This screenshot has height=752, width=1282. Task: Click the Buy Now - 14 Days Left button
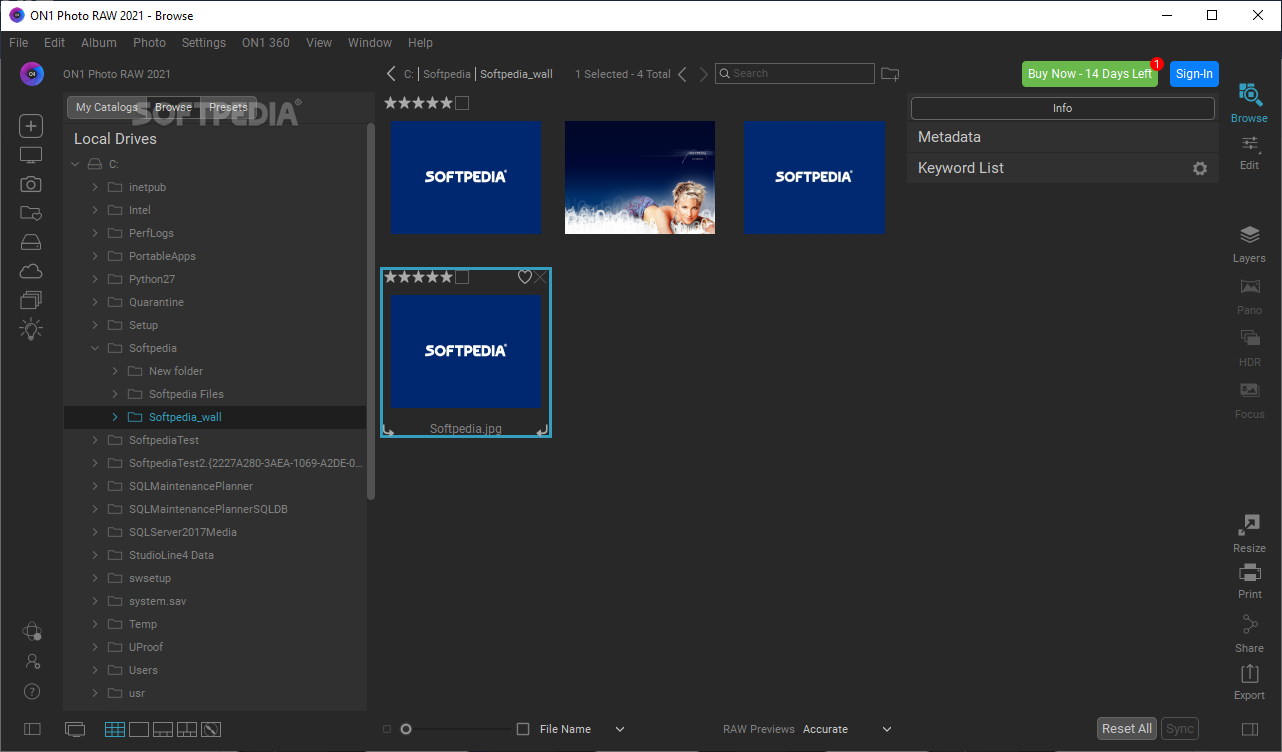point(1090,74)
